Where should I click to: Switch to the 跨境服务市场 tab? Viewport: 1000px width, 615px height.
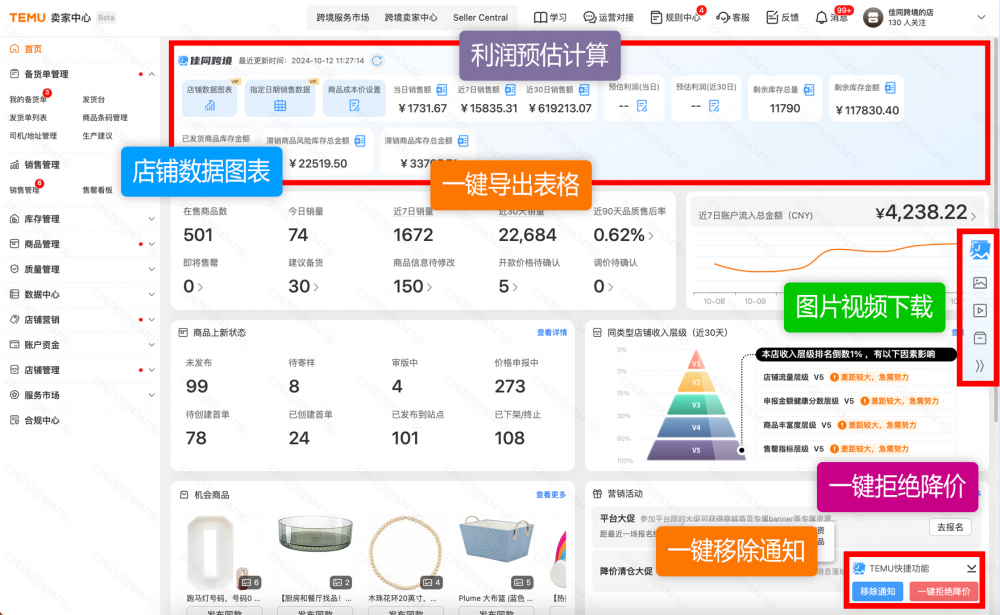[342, 17]
